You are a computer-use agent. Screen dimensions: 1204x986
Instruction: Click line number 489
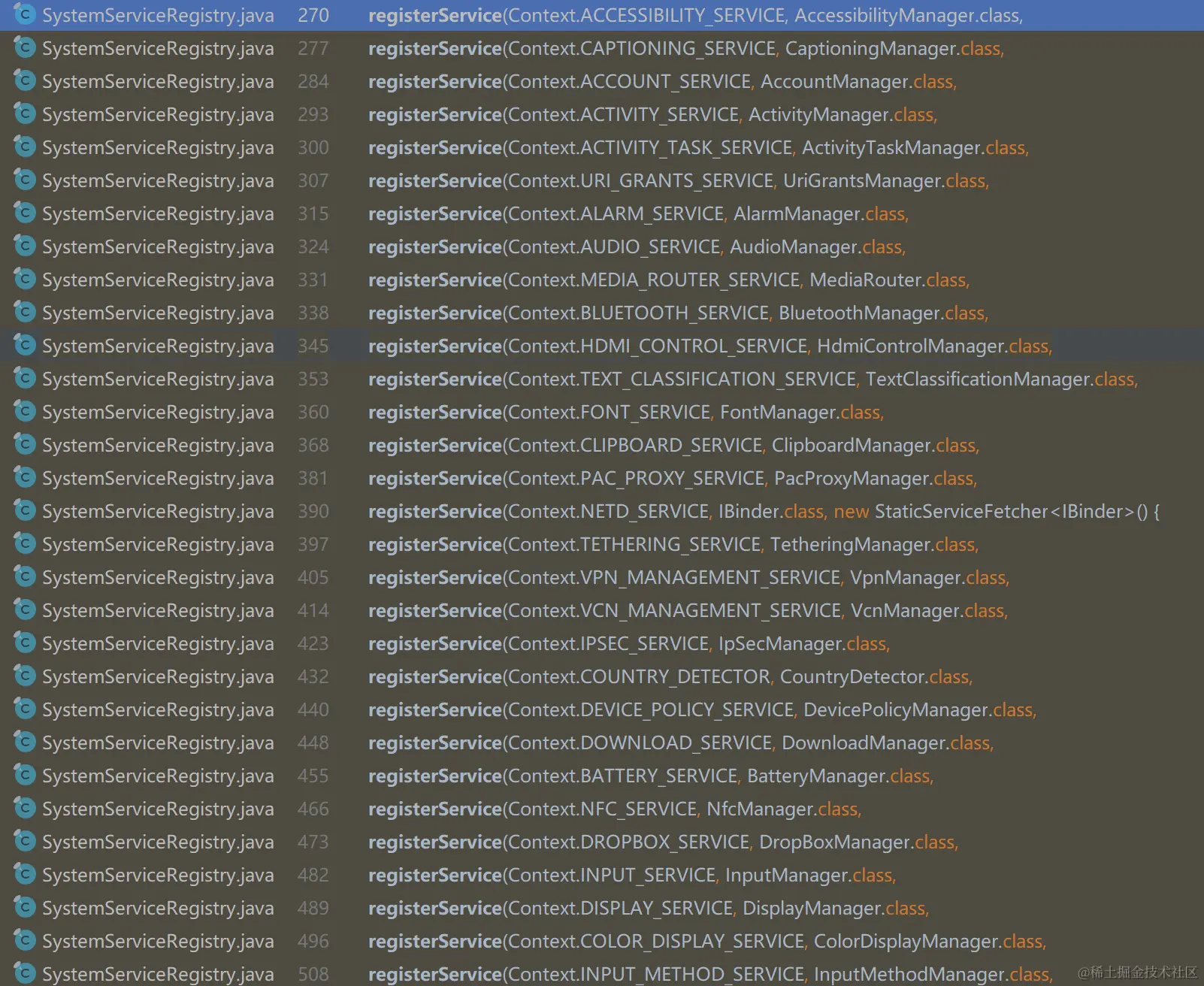[313, 909]
